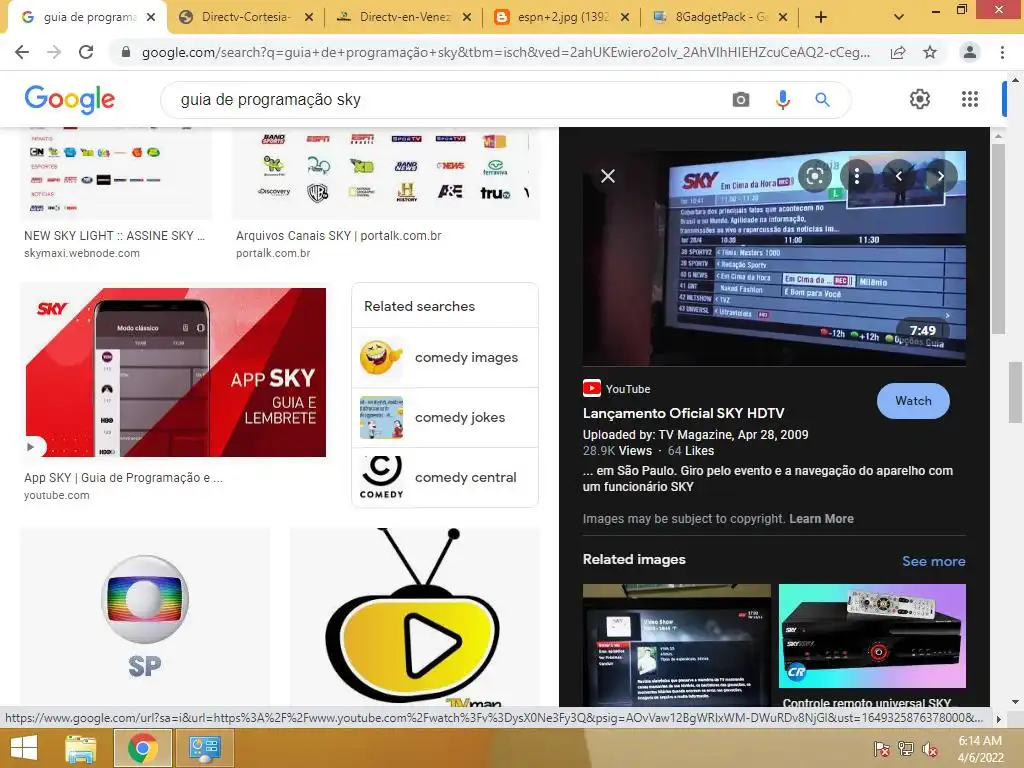Open preview image more options menu
The image size is (1024, 768).
[857, 176]
